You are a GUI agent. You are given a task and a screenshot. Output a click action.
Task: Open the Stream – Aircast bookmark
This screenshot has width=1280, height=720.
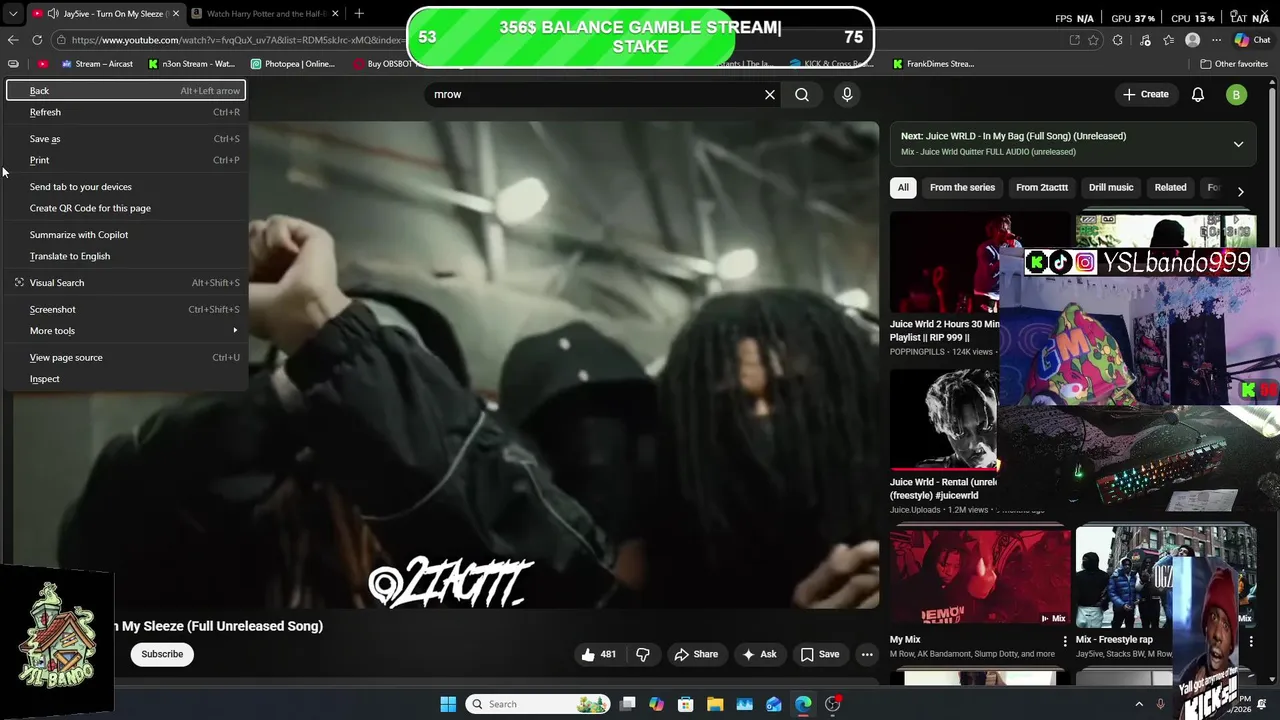(x=97, y=64)
